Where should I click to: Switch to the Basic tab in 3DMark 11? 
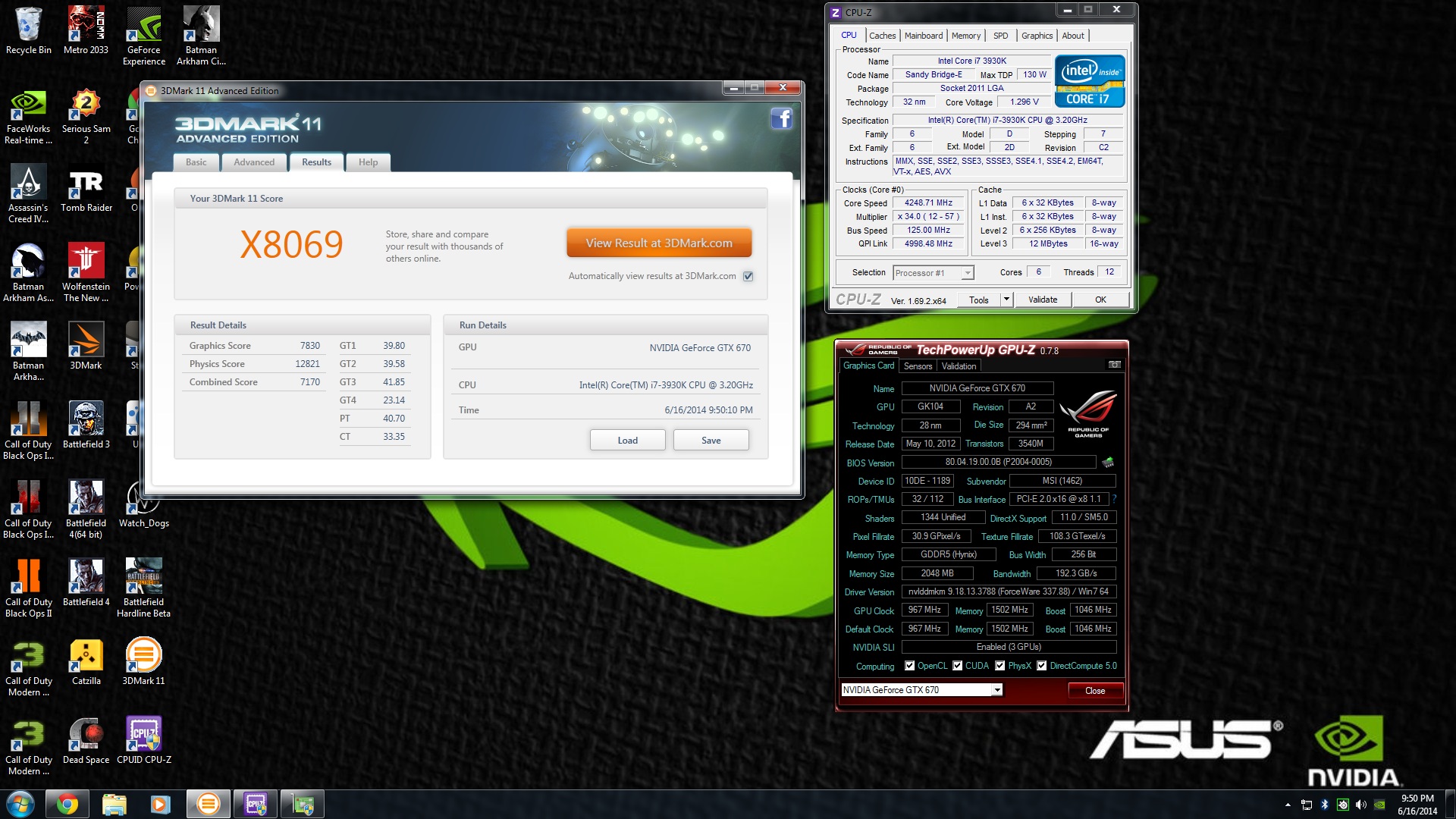point(196,162)
